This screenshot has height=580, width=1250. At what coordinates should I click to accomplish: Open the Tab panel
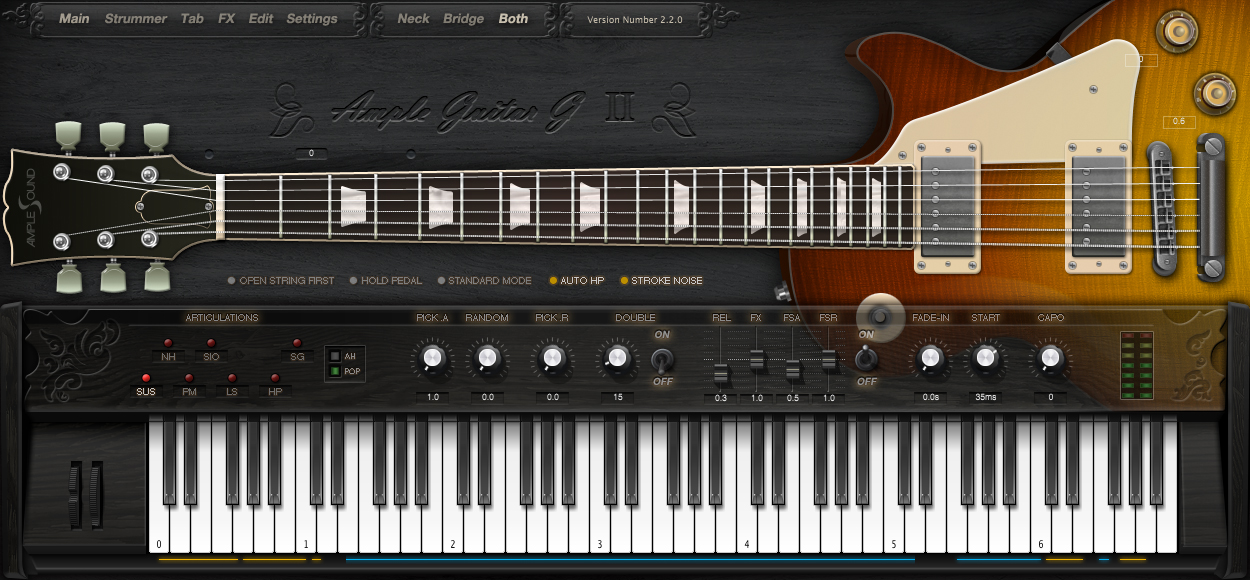pos(192,18)
